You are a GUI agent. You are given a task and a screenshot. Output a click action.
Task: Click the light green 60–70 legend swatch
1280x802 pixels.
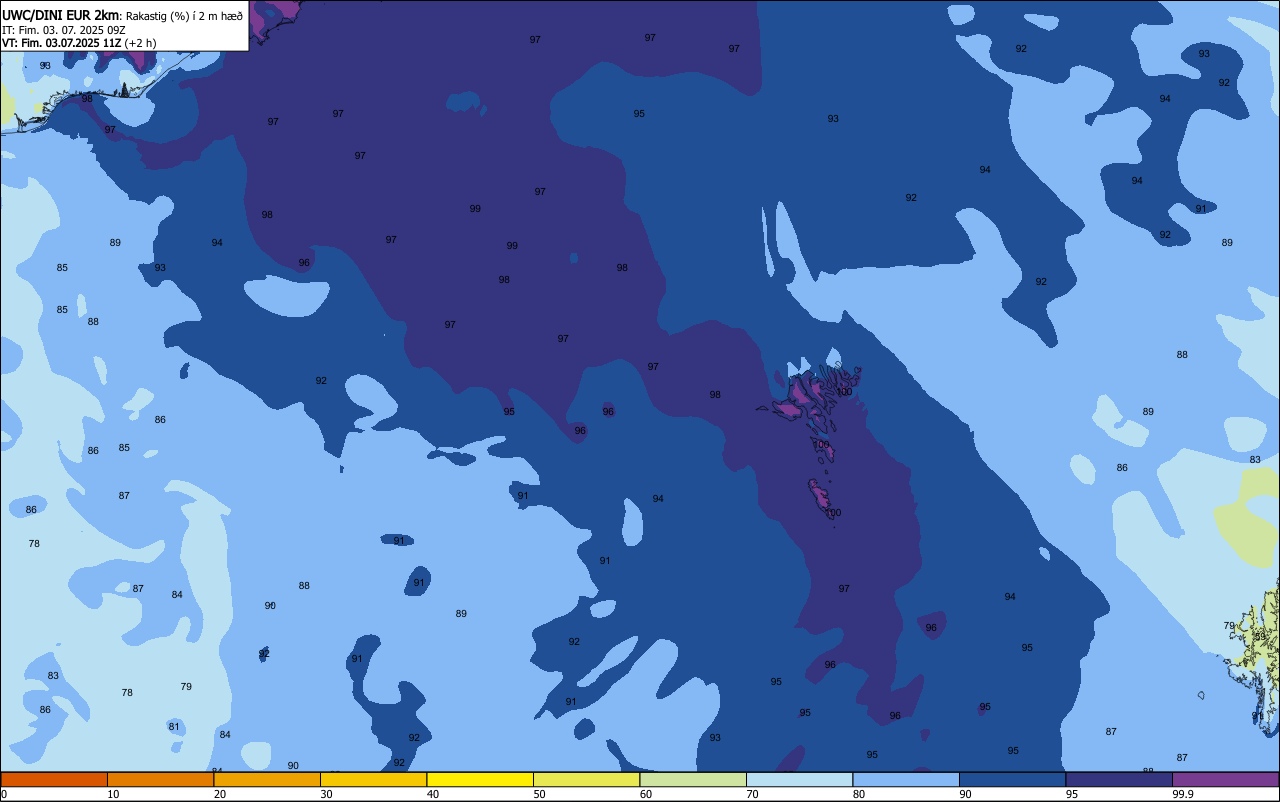[x=693, y=779]
